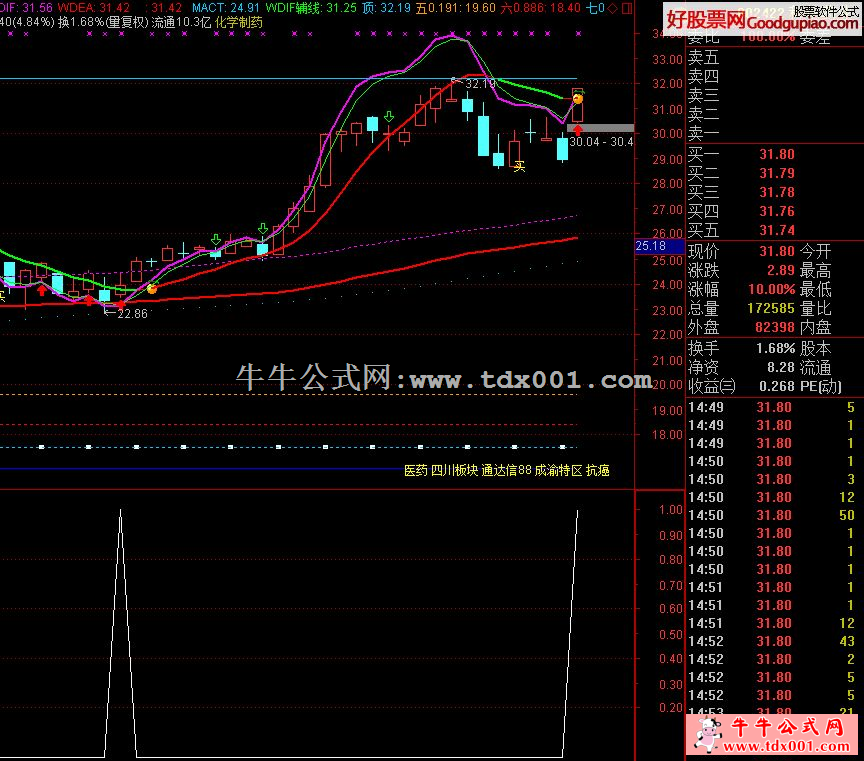The height and width of the screenshot is (761, 864).
Task: Click the 外盘 82398 value
Action: coord(775,327)
